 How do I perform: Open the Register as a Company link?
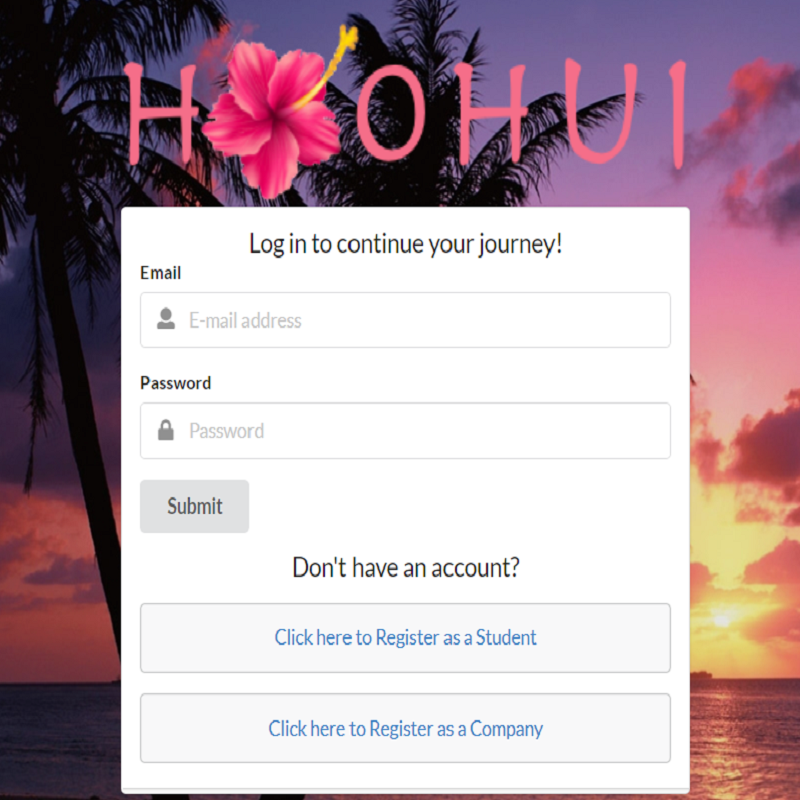(405, 728)
